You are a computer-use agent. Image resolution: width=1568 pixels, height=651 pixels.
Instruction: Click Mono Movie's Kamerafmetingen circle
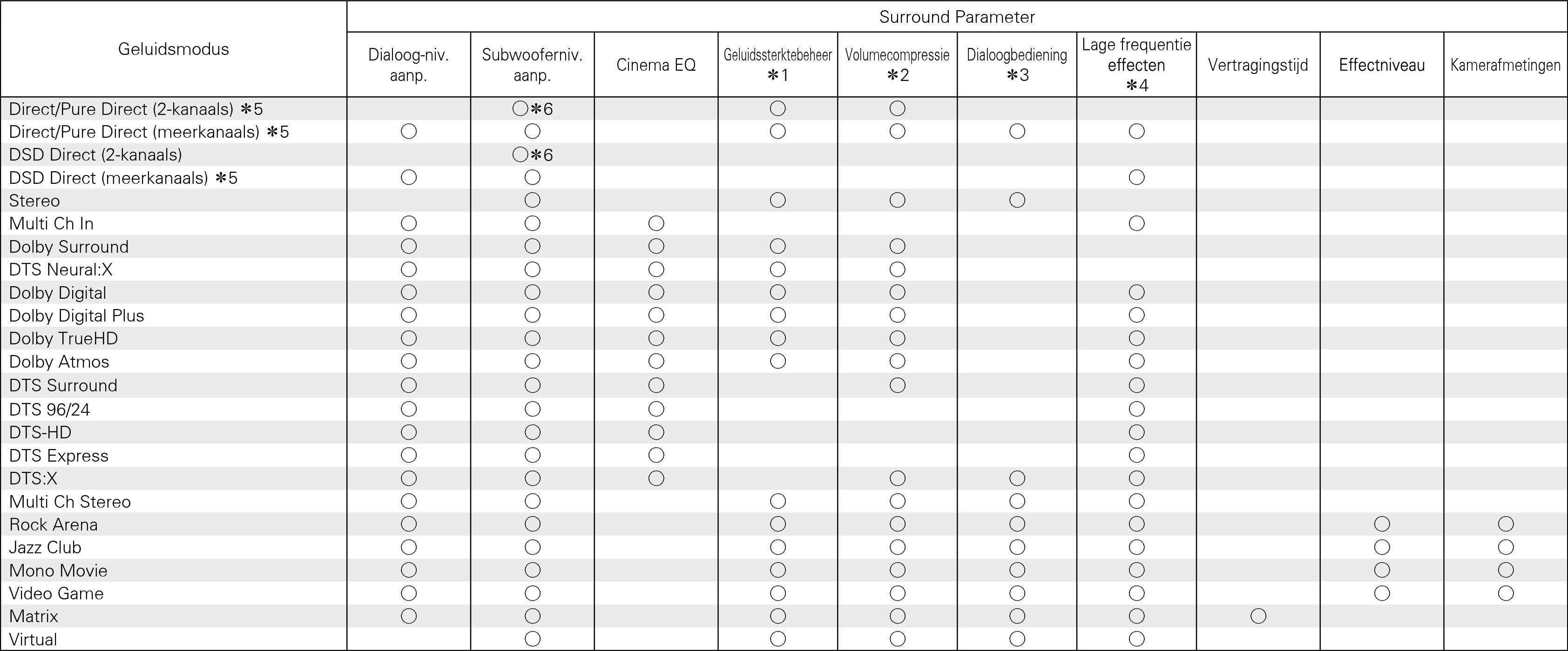[x=1505, y=570]
